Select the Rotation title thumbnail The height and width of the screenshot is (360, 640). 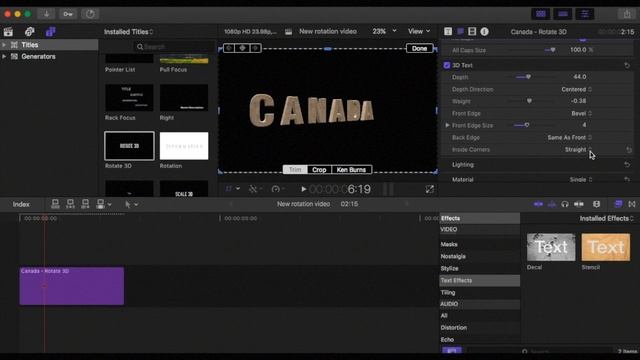pos(184,146)
